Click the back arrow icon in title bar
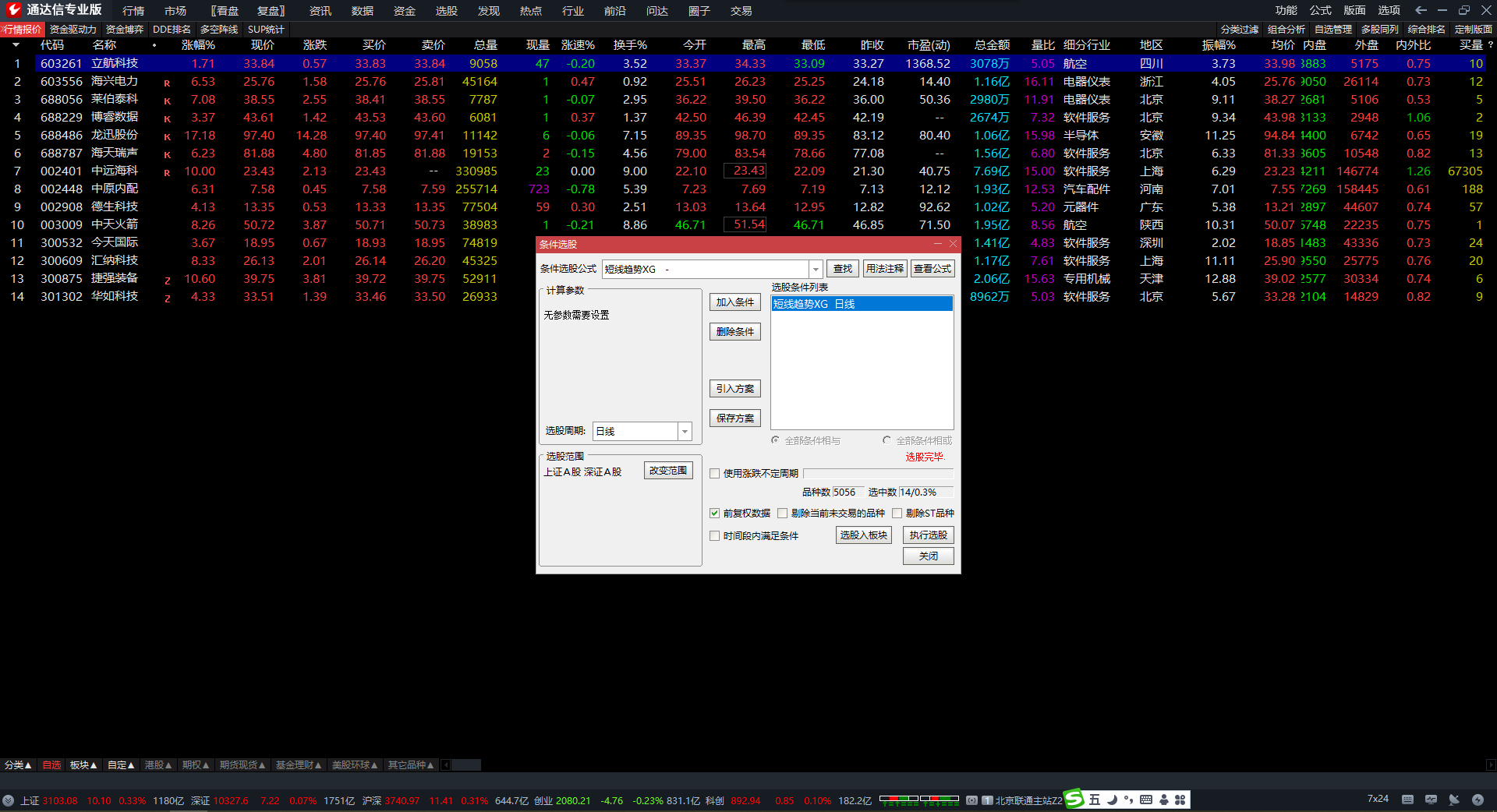The height and width of the screenshot is (812, 1497). pyautogui.click(x=1421, y=10)
